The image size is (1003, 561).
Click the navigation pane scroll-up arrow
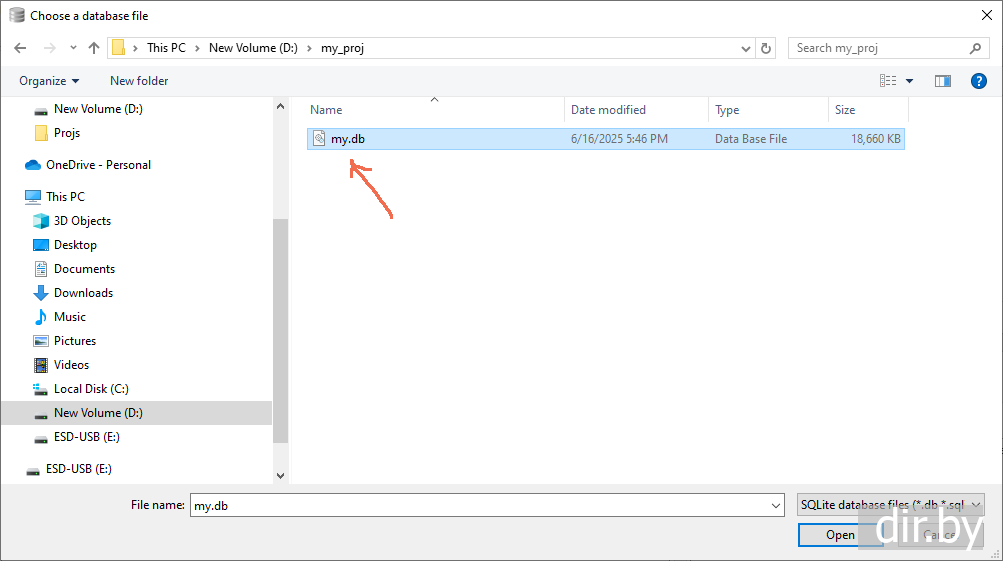click(x=280, y=106)
